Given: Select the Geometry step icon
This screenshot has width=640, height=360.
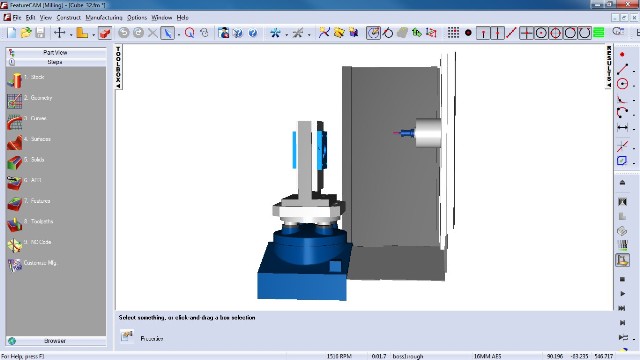Looking at the screenshot, I should (x=14, y=101).
